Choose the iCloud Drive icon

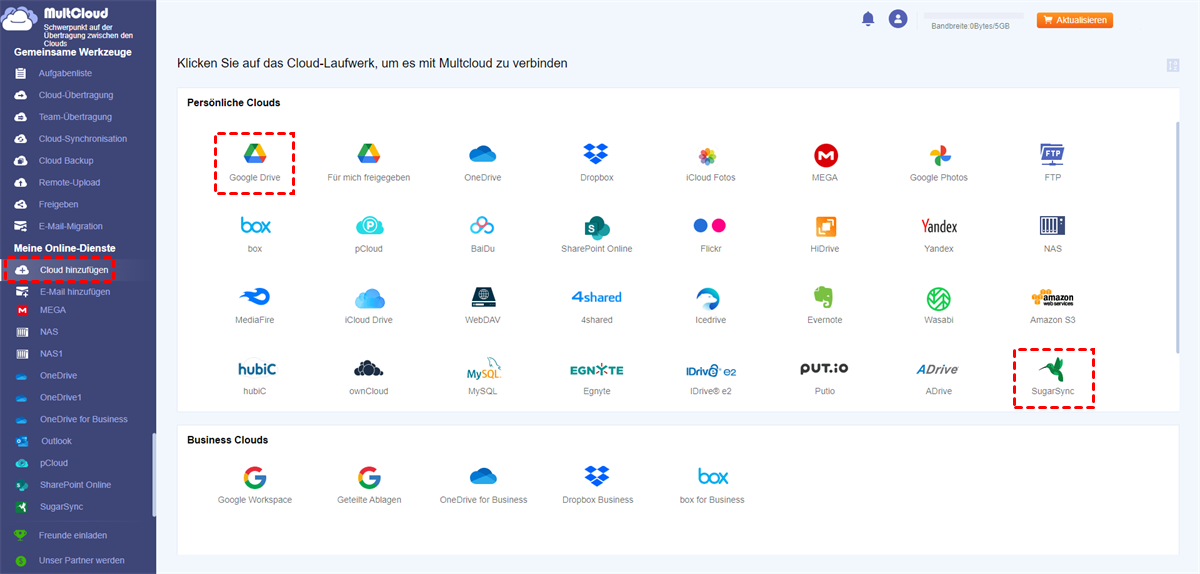pyautogui.click(x=369, y=298)
